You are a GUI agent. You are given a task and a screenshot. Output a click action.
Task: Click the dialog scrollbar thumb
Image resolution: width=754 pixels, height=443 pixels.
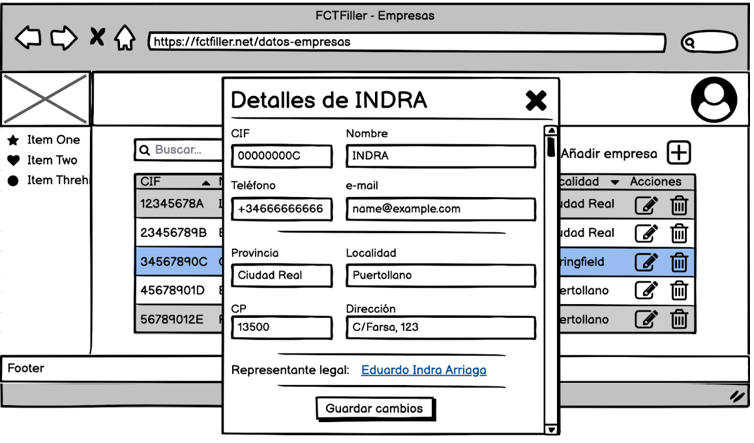pyautogui.click(x=551, y=146)
